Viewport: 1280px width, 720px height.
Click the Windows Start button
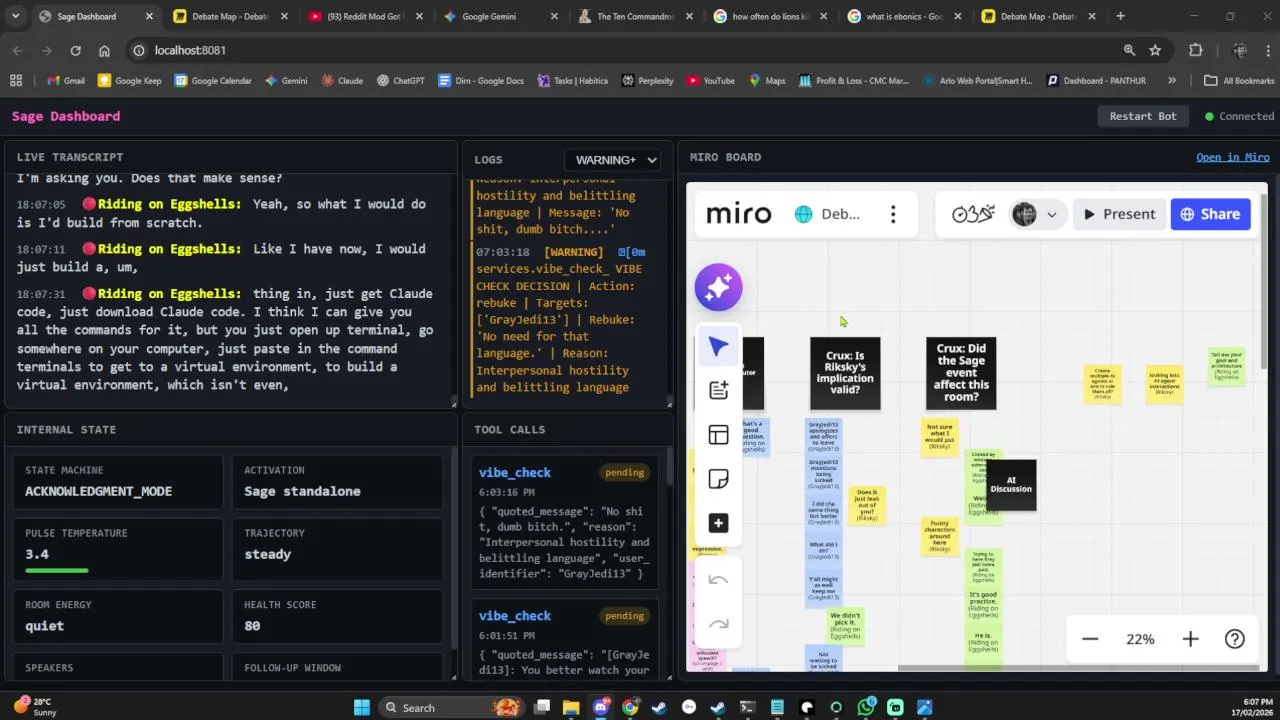pos(361,707)
